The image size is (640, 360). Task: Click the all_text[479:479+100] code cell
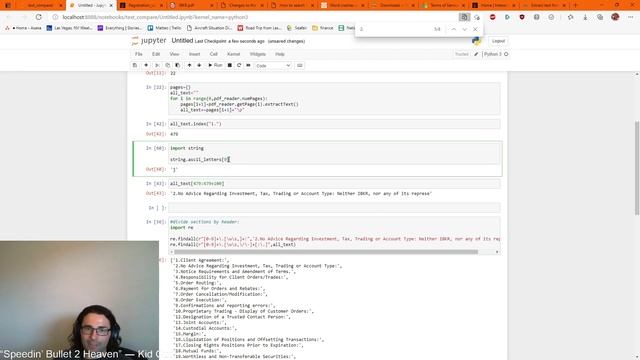tap(334, 184)
